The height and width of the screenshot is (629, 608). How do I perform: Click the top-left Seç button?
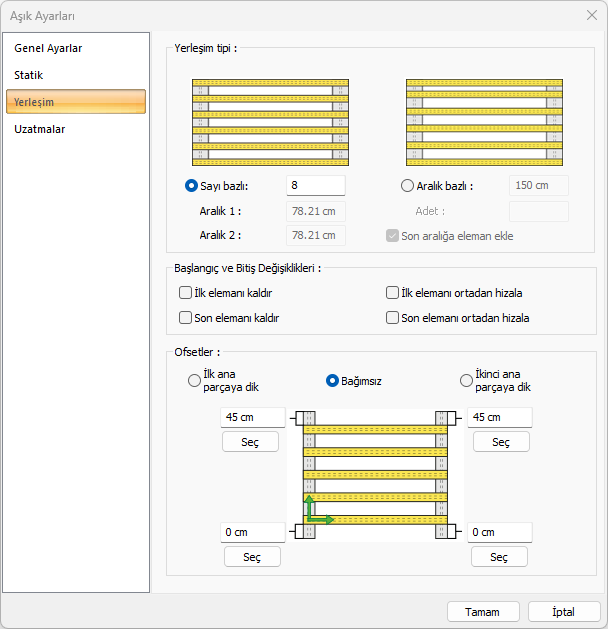pos(250,442)
